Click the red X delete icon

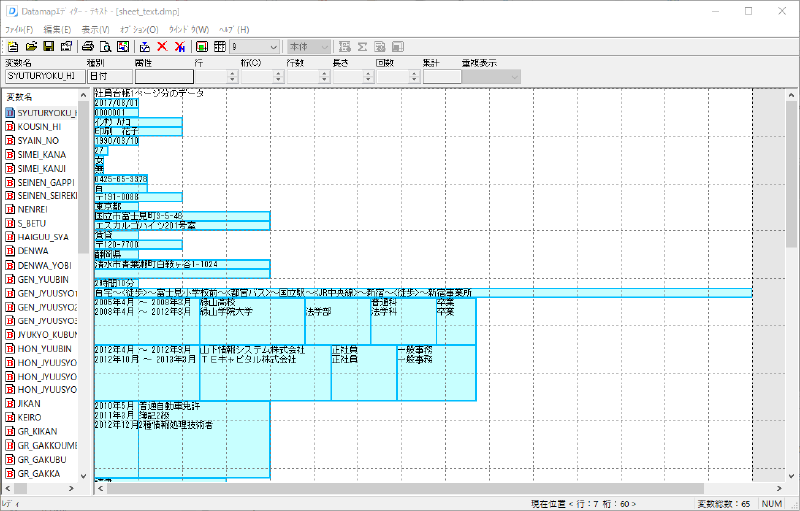click(161, 47)
